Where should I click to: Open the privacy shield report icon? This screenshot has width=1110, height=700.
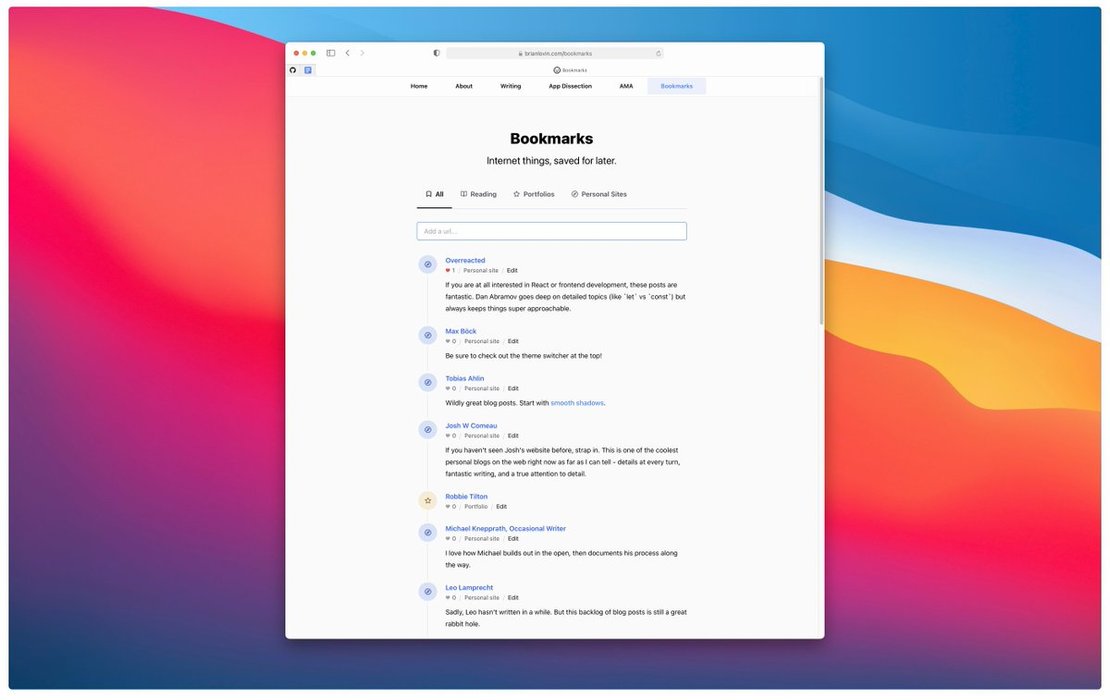(x=437, y=53)
